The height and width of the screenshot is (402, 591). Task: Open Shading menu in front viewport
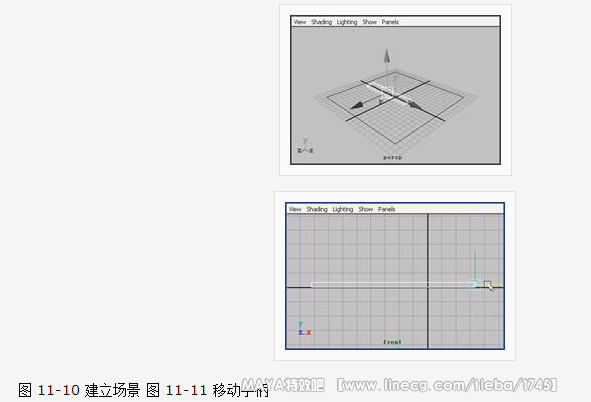(x=317, y=209)
